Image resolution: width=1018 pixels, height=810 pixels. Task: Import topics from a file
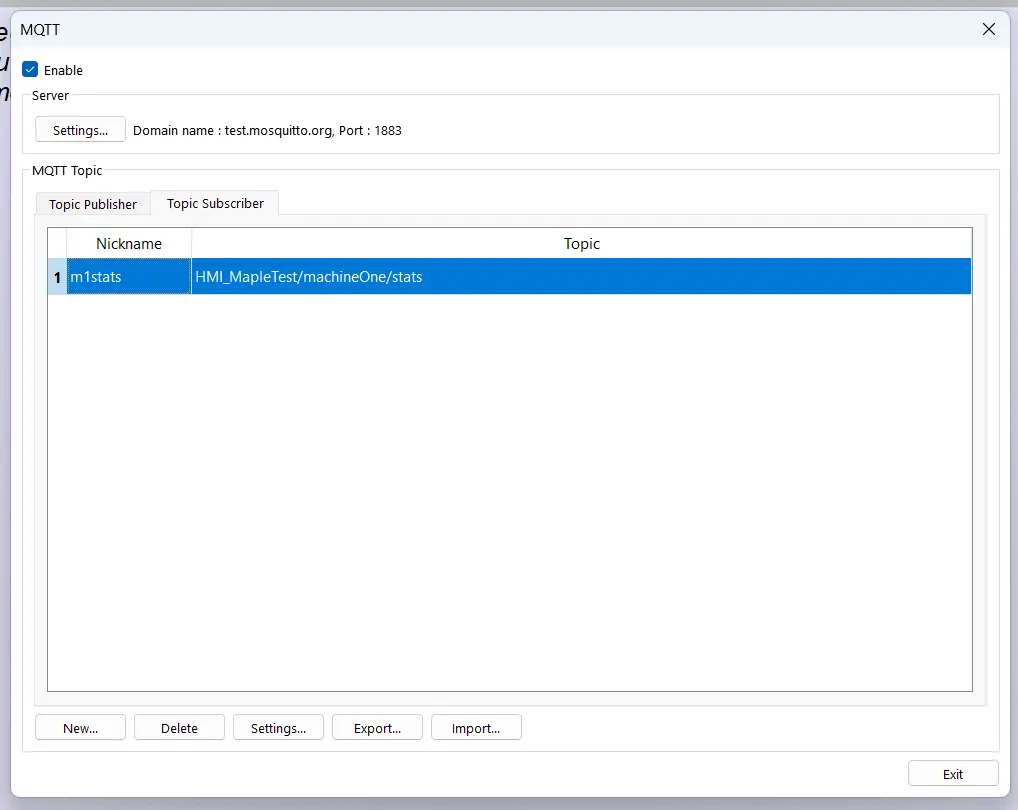(x=476, y=727)
